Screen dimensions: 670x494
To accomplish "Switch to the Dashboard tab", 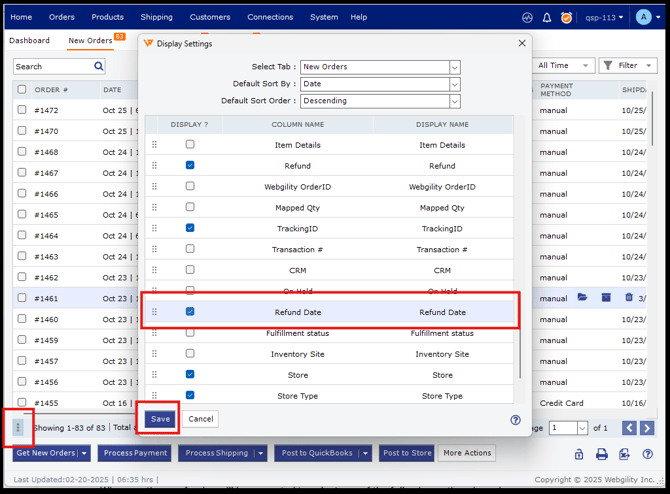I will pyautogui.click(x=29, y=41).
